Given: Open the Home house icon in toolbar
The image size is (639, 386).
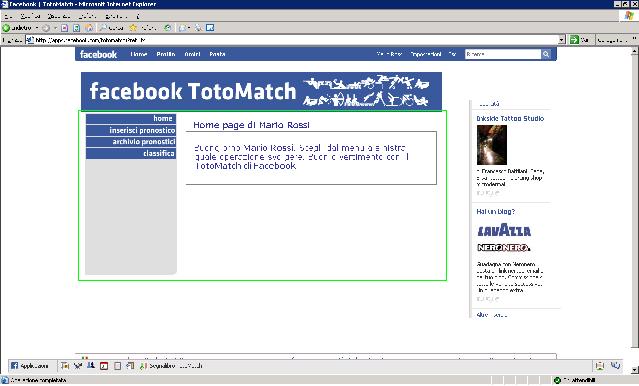Looking at the screenshot, I should coord(89,28).
